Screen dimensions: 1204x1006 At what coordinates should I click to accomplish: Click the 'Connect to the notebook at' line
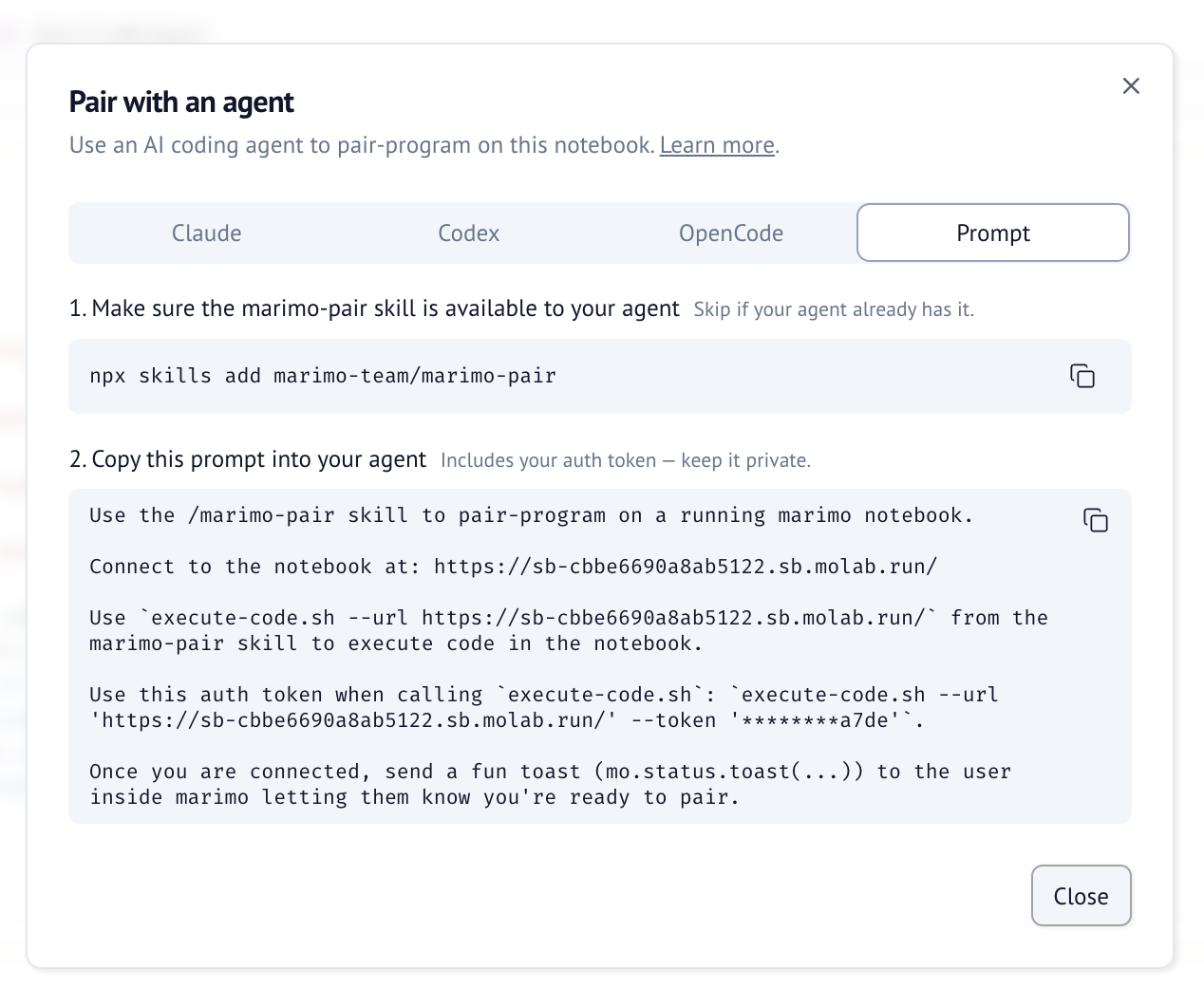[x=514, y=567]
